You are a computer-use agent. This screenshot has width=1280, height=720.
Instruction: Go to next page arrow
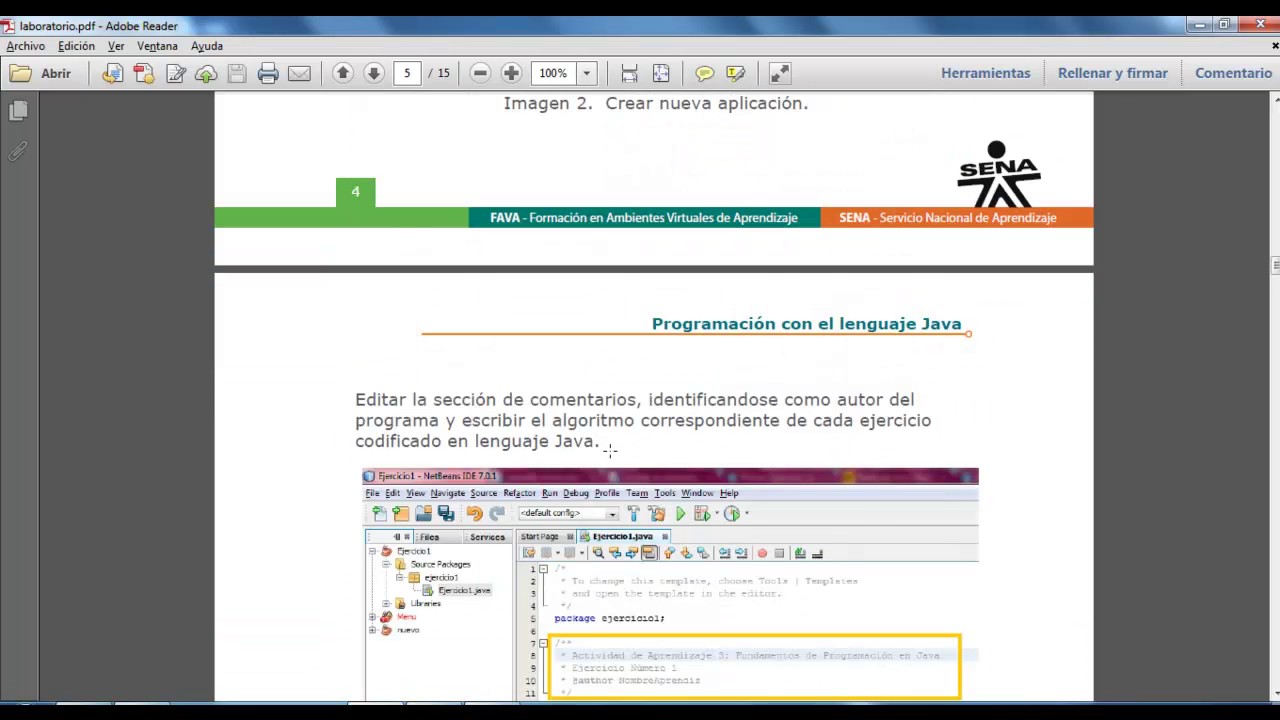(x=374, y=73)
